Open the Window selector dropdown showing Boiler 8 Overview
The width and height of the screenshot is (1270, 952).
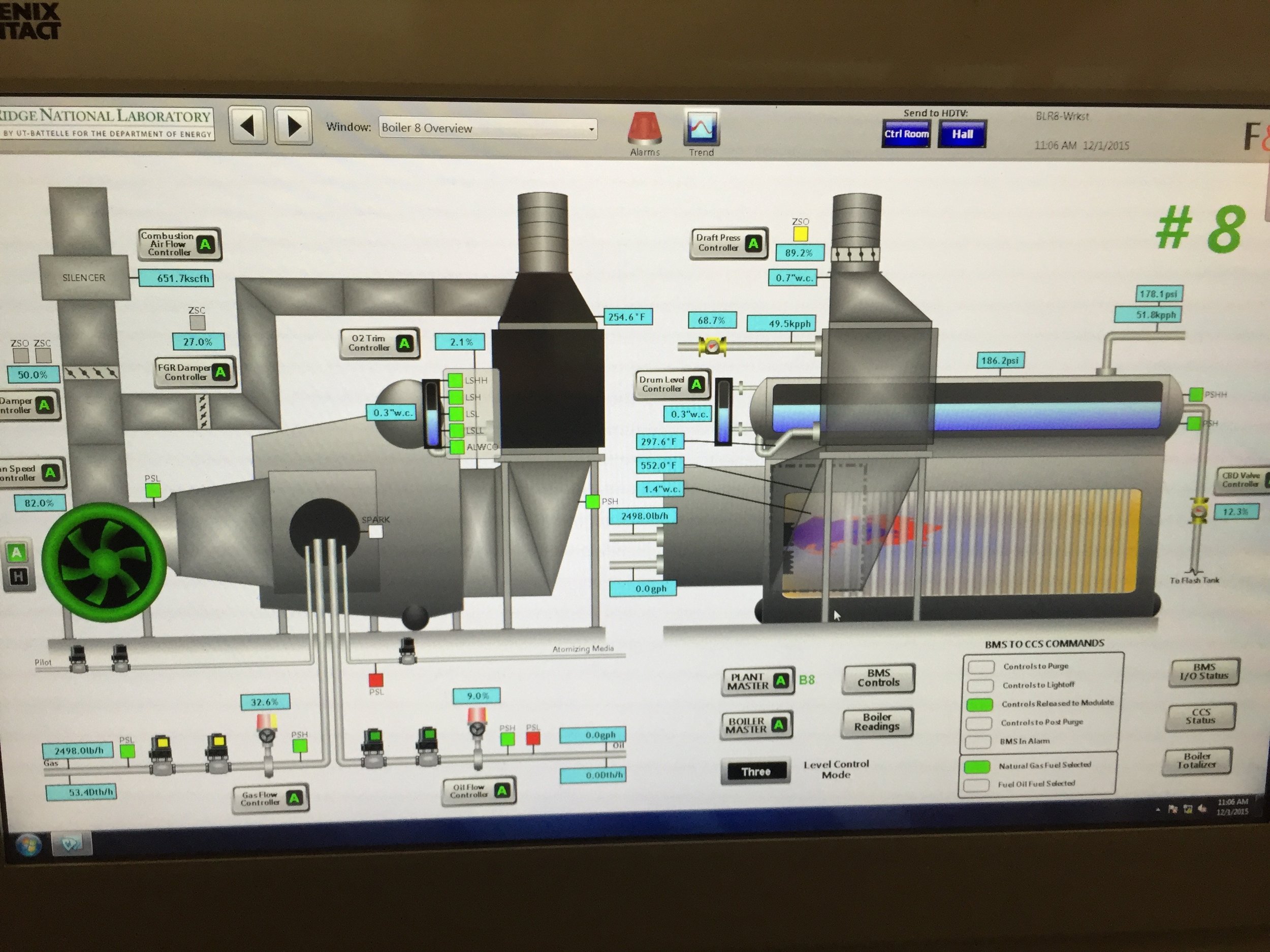click(x=488, y=128)
